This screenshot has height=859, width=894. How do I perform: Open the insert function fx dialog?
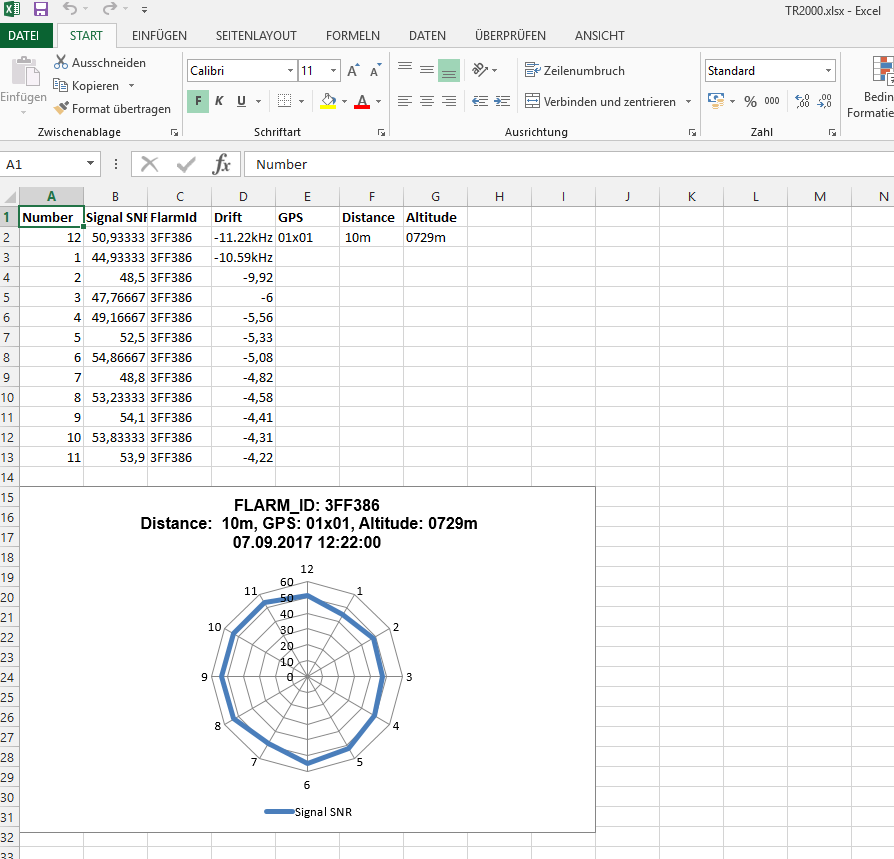(221, 165)
